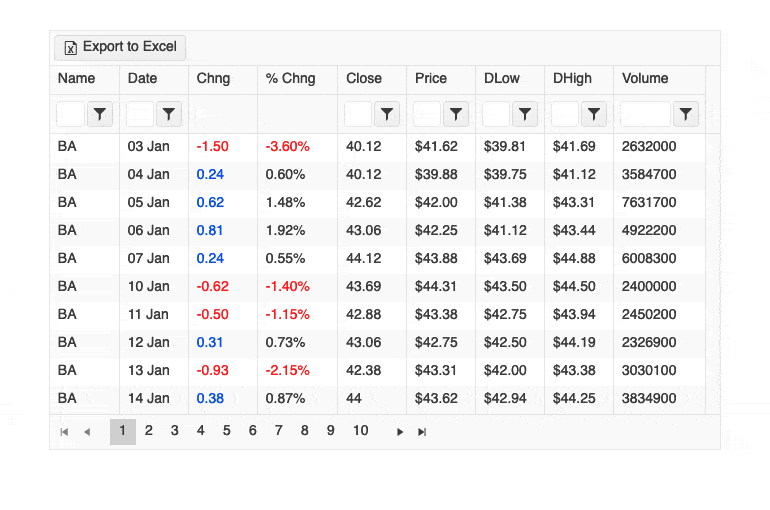Go to the next page arrow
The width and height of the screenshot is (770, 510).
[x=400, y=432]
